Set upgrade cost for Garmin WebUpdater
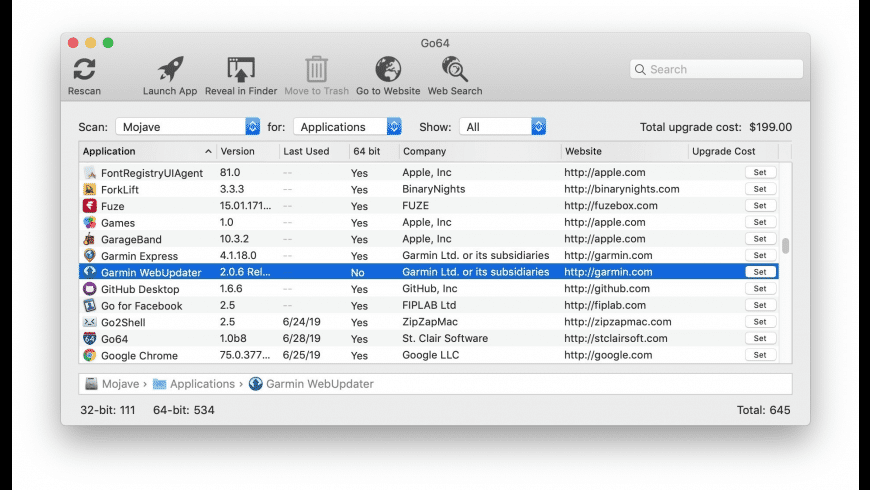 pyautogui.click(x=760, y=272)
